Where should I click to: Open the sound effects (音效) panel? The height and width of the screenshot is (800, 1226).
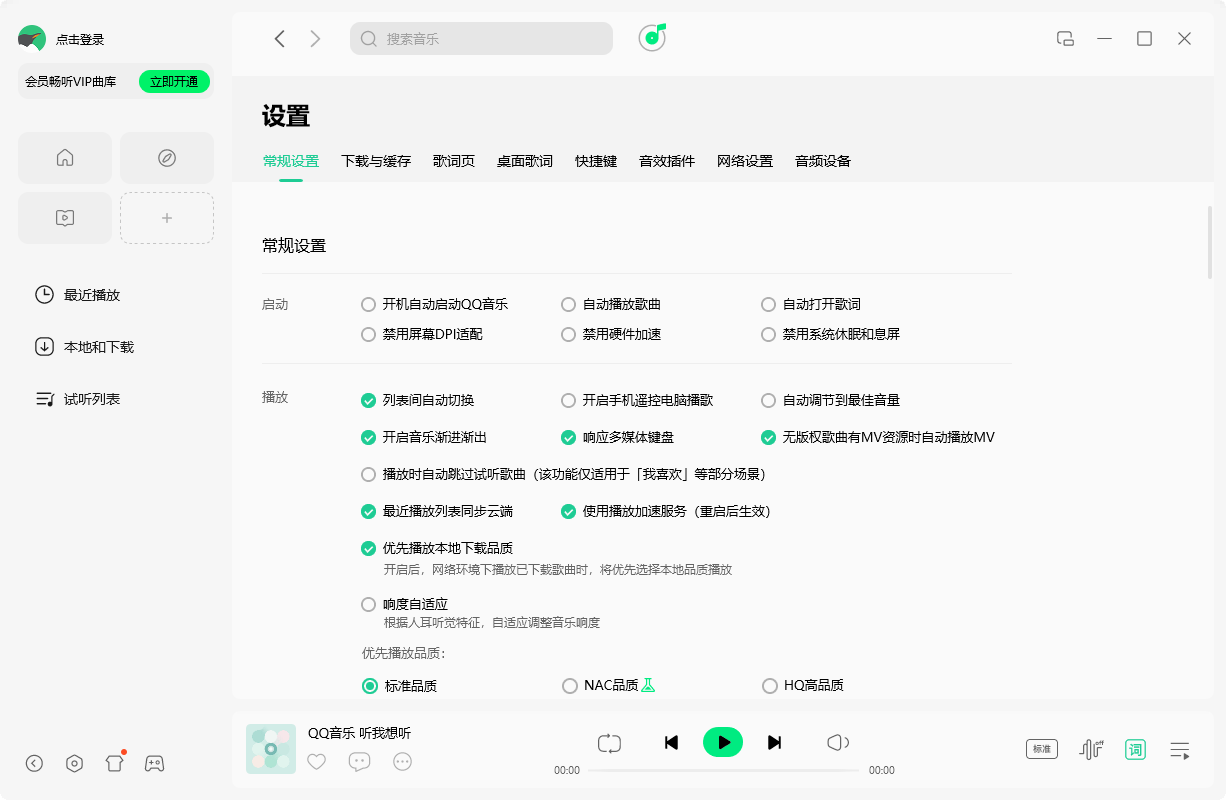[x=1090, y=749]
